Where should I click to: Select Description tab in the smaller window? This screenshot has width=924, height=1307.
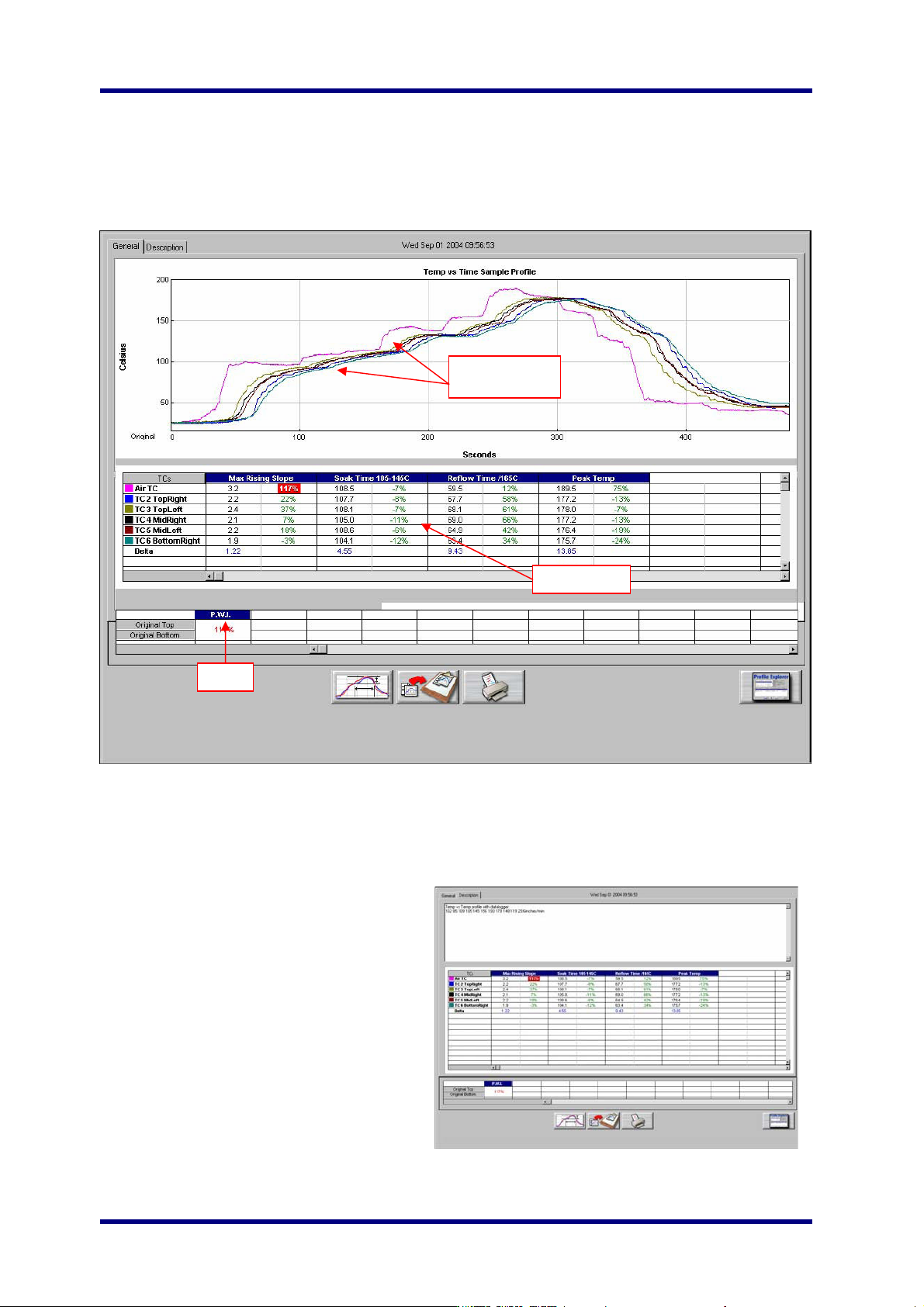point(469,895)
